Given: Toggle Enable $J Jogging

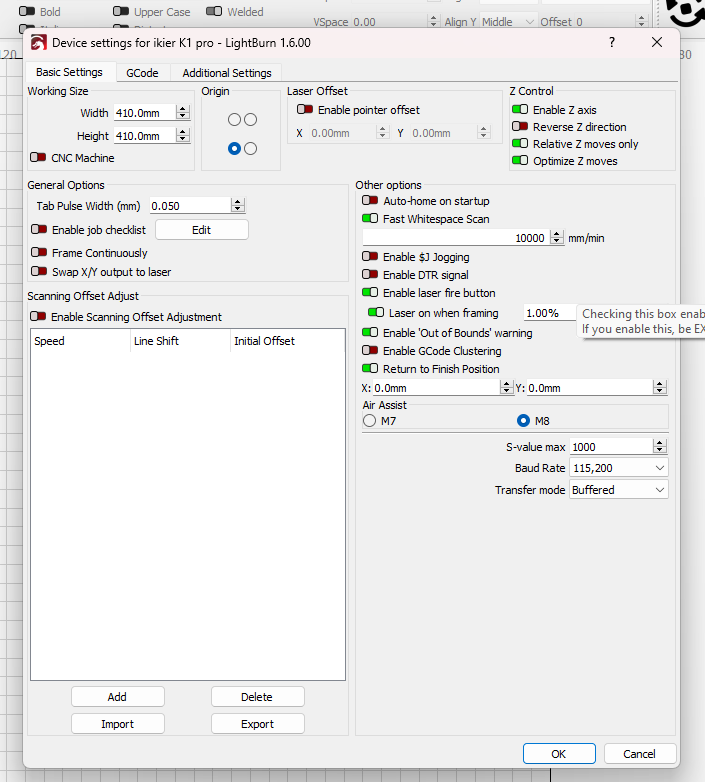Looking at the screenshot, I should [x=370, y=256].
